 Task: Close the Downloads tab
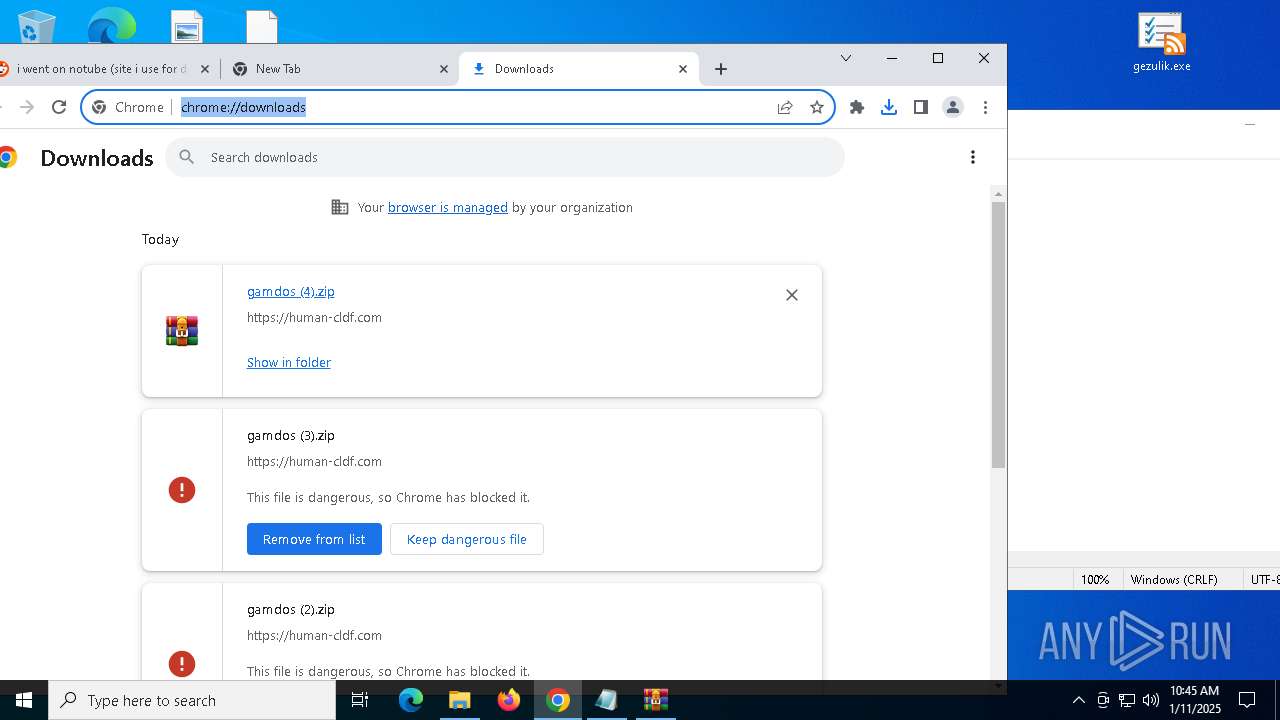pyautogui.click(x=683, y=69)
